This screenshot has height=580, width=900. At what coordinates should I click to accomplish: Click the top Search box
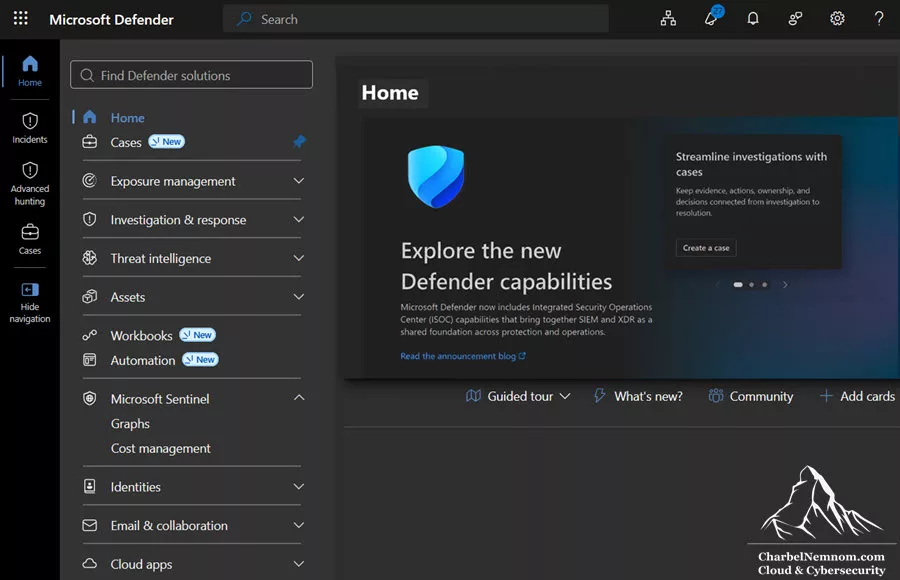[x=416, y=19]
